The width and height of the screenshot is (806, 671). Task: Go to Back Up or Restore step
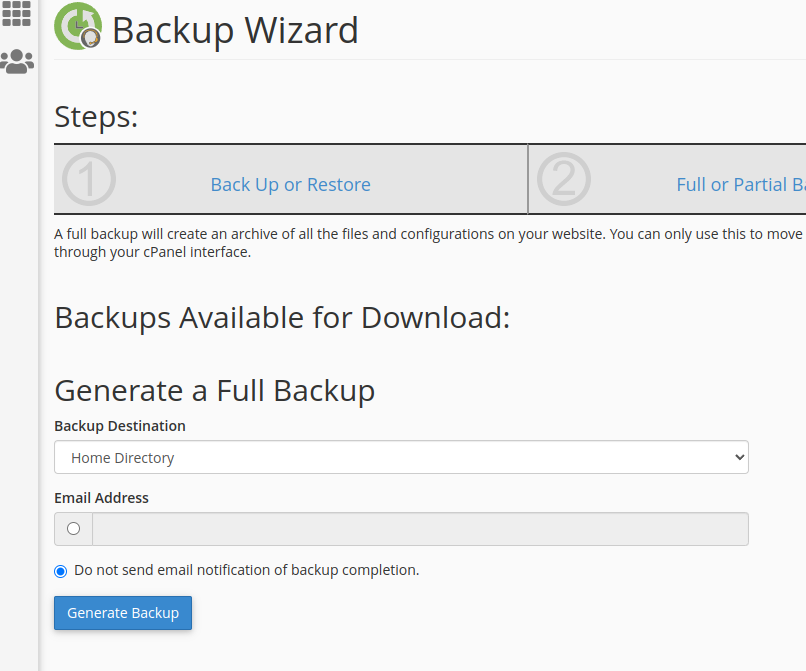click(x=290, y=185)
